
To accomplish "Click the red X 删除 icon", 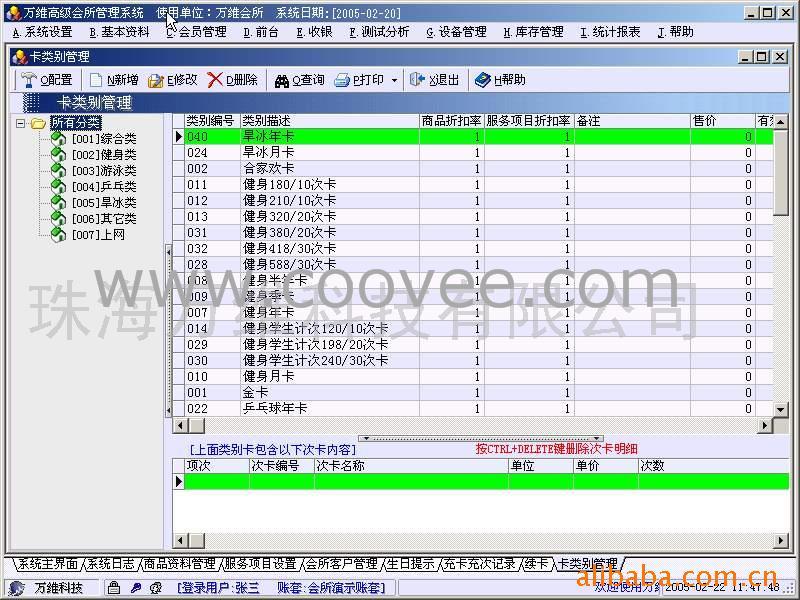I will click(215, 80).
